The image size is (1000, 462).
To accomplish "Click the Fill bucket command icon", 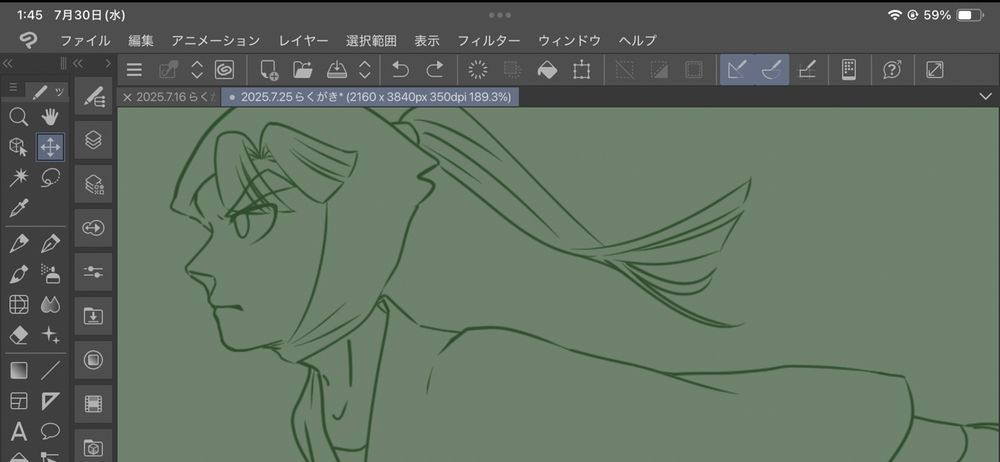I will [x=547, y=70].
